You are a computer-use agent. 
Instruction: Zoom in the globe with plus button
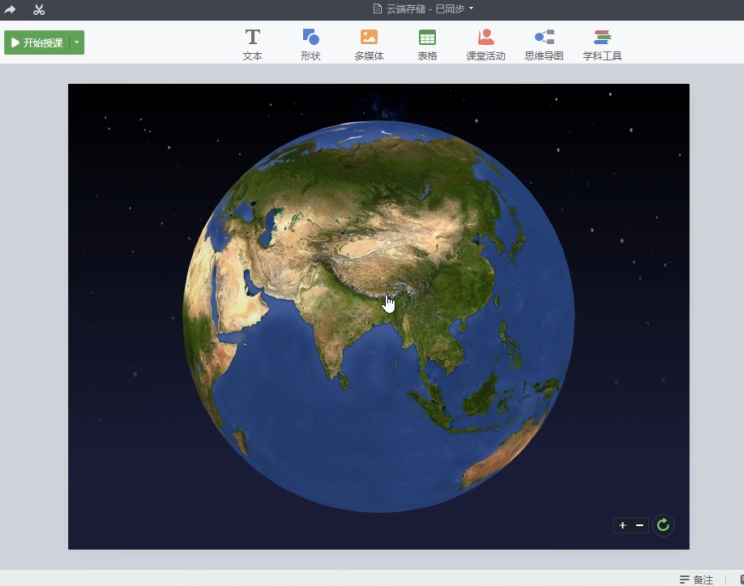click(x=622, y=525)
